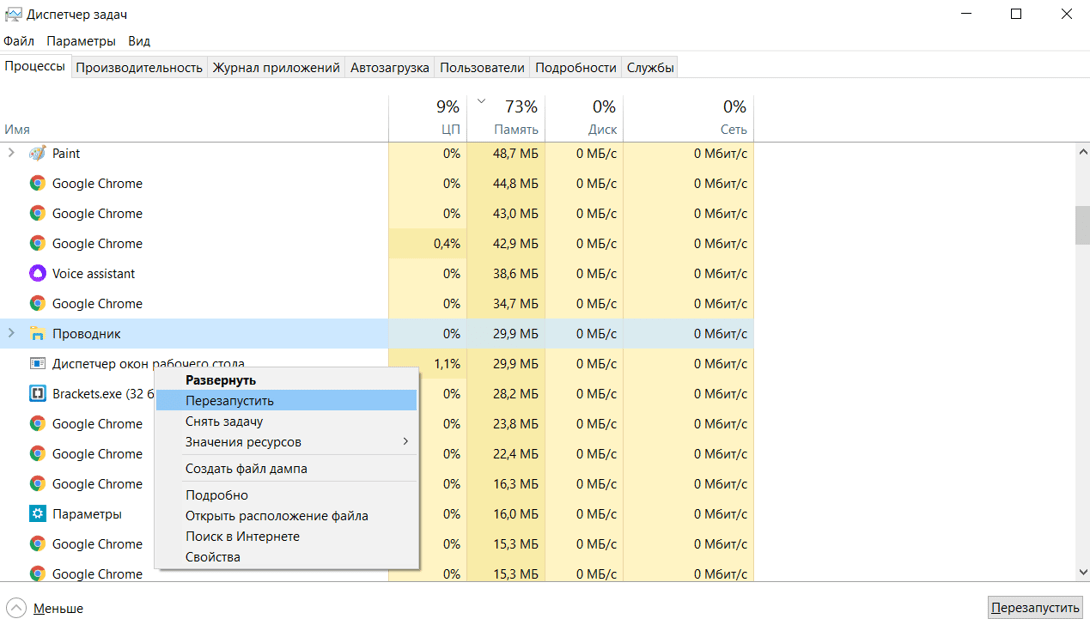Expand the Проводник process group arrow

[x=12, y=333]
